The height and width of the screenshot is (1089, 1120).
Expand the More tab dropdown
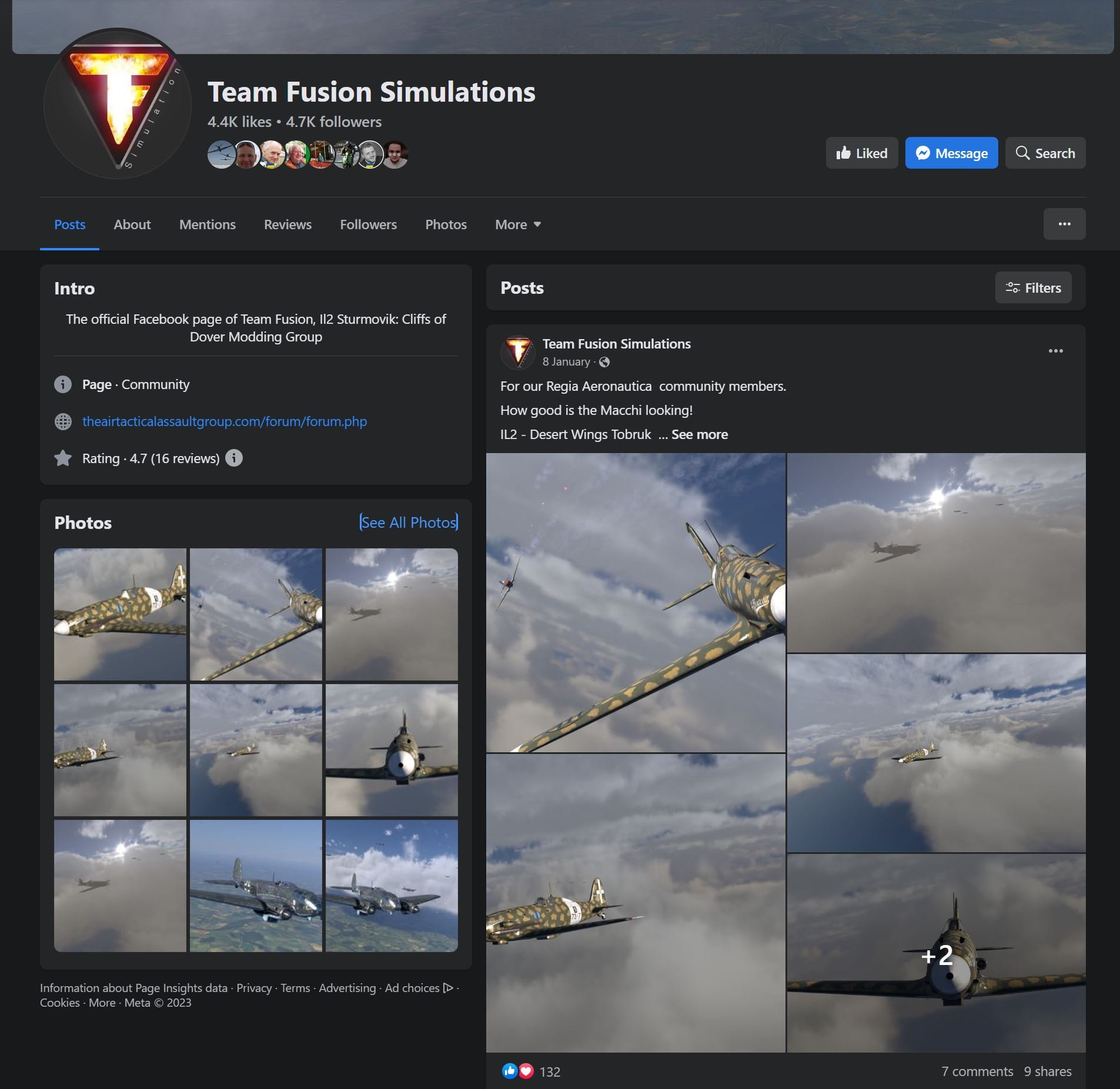point(517,224)
